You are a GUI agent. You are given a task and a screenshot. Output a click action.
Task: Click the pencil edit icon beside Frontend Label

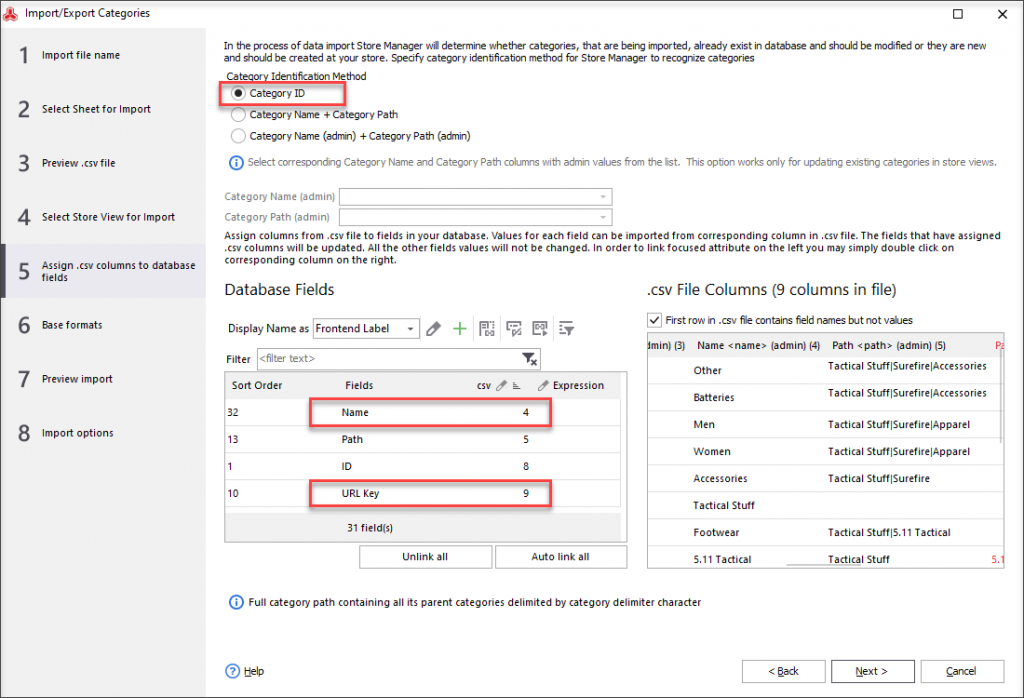pyautogui.click(x=433, y=328)
